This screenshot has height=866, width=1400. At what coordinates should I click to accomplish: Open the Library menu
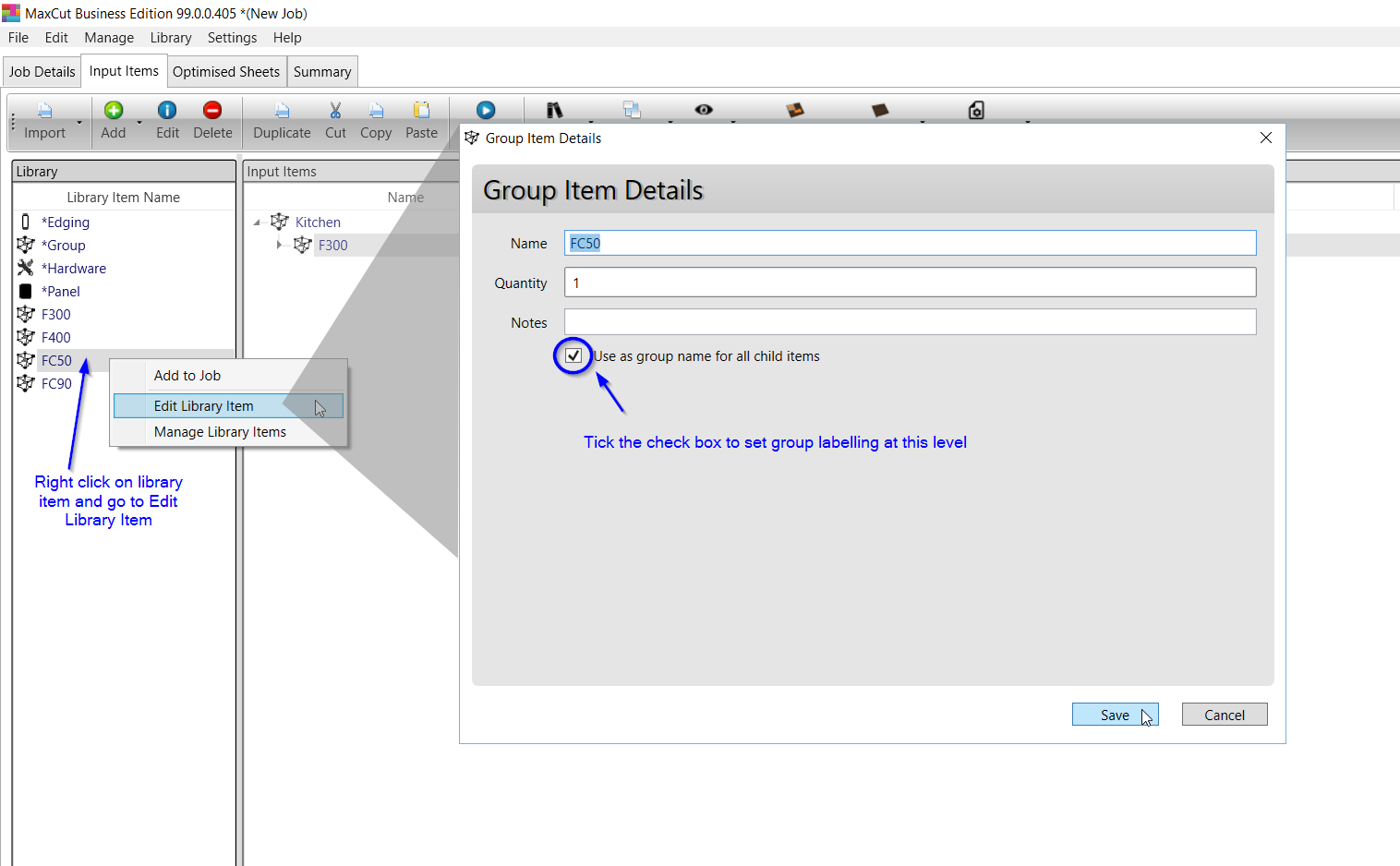click(171, 38)
